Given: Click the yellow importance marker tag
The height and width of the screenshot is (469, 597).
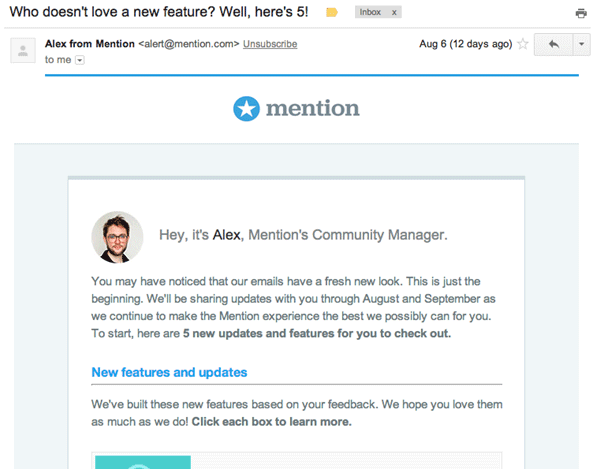Looking at the screenshot, I should click(332, 13).
